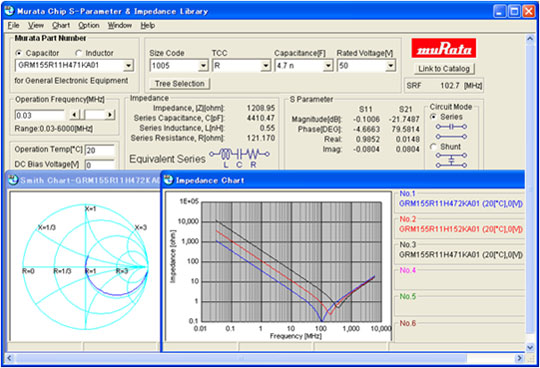Expand the Size Code dropdown
Screen dimensions: 540x368
204,65
